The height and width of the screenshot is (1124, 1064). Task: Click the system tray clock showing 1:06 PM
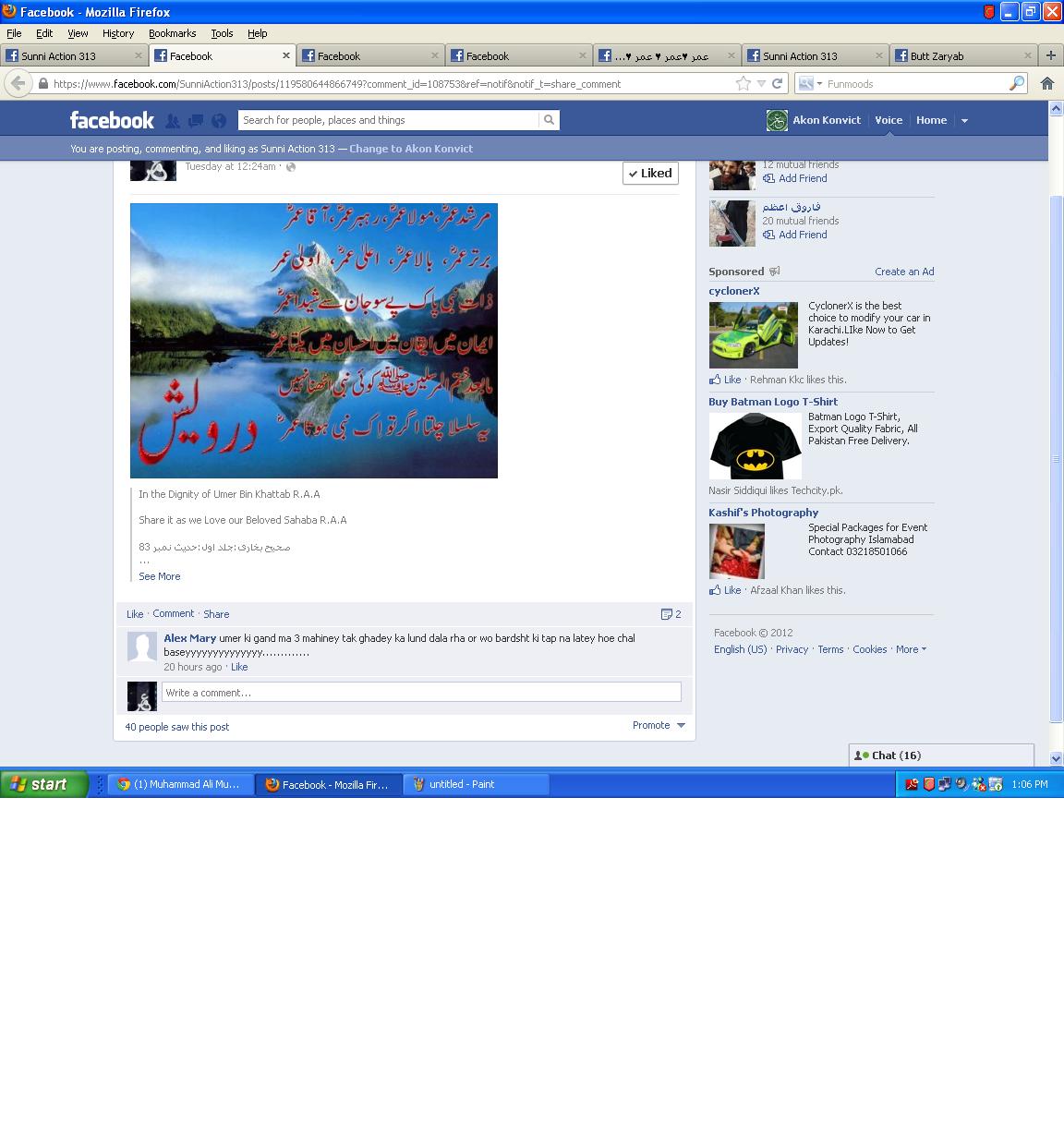point(1029,784)
